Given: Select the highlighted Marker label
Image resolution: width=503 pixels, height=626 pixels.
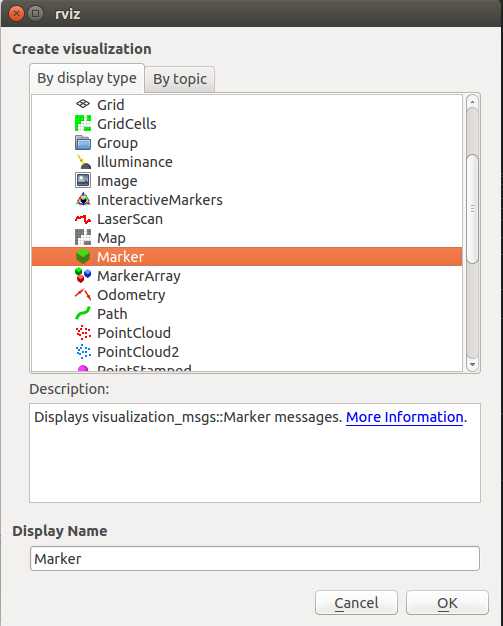Looking at the screenshot, I should [x=120, y=257].
